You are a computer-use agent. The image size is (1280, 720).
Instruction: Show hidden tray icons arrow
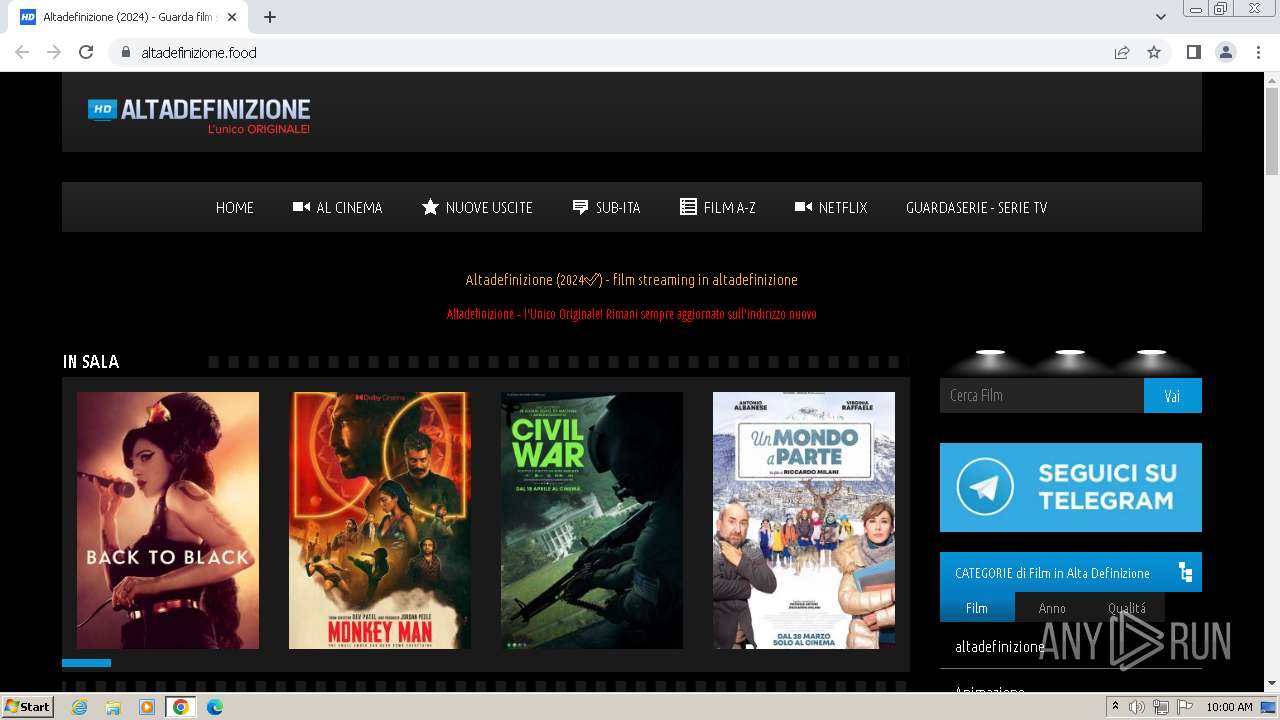pyautogui.click(x=1115, y=707)
